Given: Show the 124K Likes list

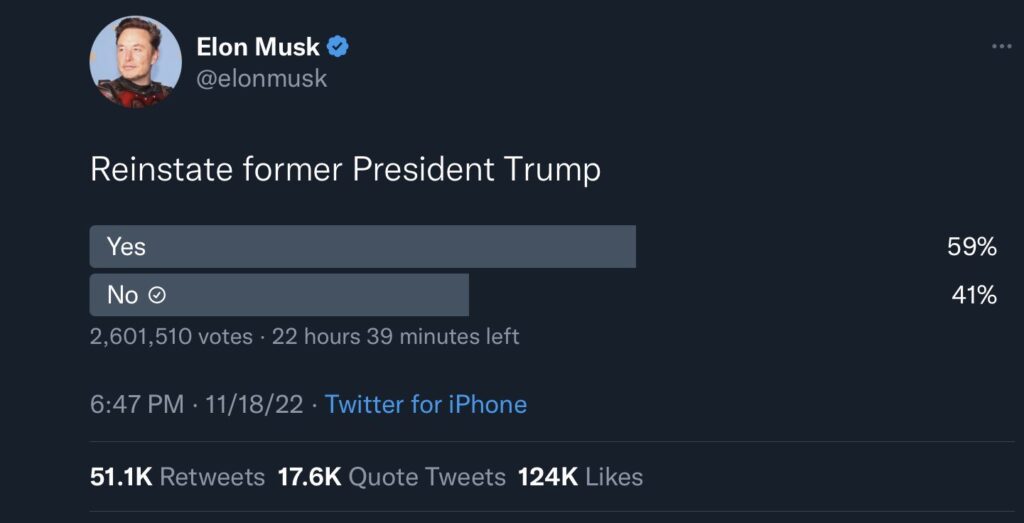Looking at the screenshot, I should 580,477.
